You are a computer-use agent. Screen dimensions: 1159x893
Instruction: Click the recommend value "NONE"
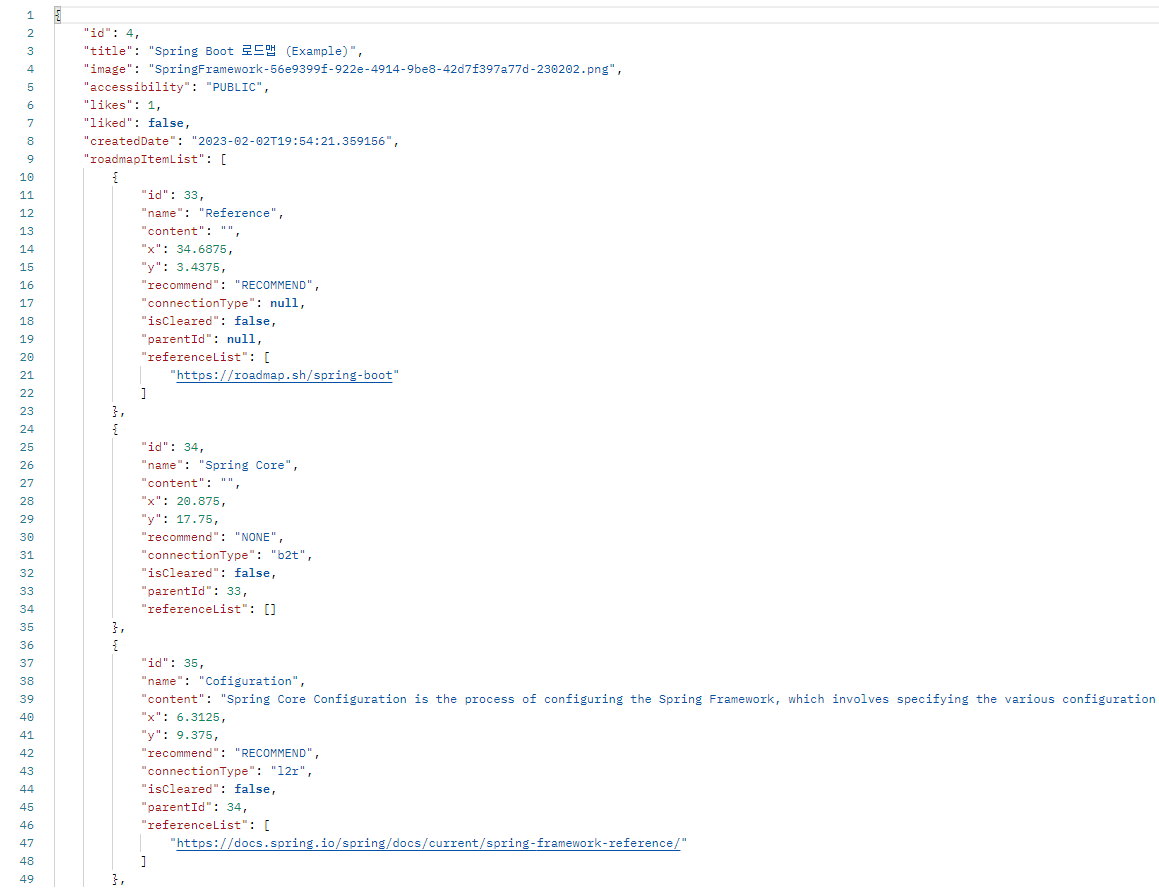tap(256, 537)
